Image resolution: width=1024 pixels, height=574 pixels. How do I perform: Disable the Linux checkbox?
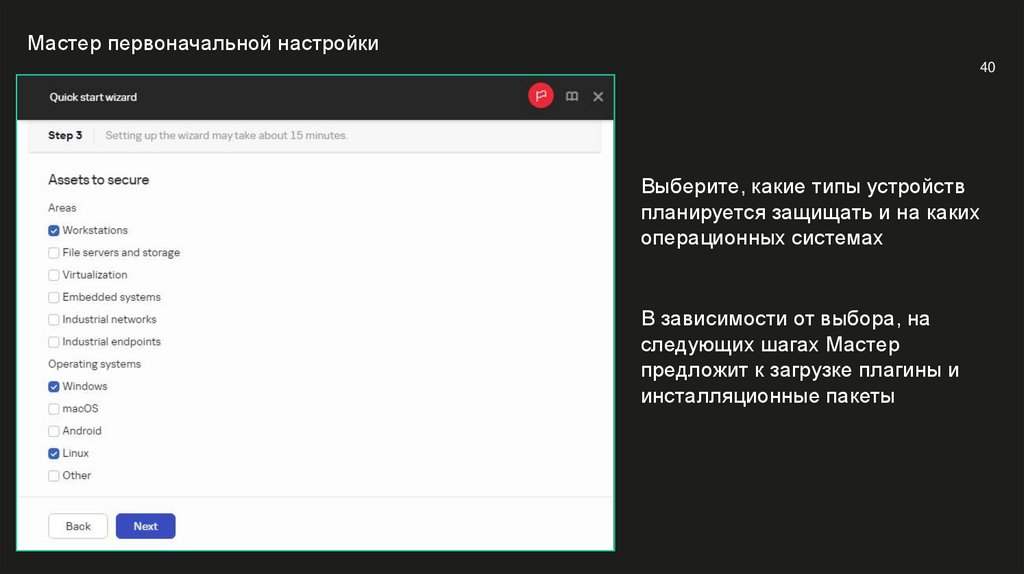(x=54, y=453)
